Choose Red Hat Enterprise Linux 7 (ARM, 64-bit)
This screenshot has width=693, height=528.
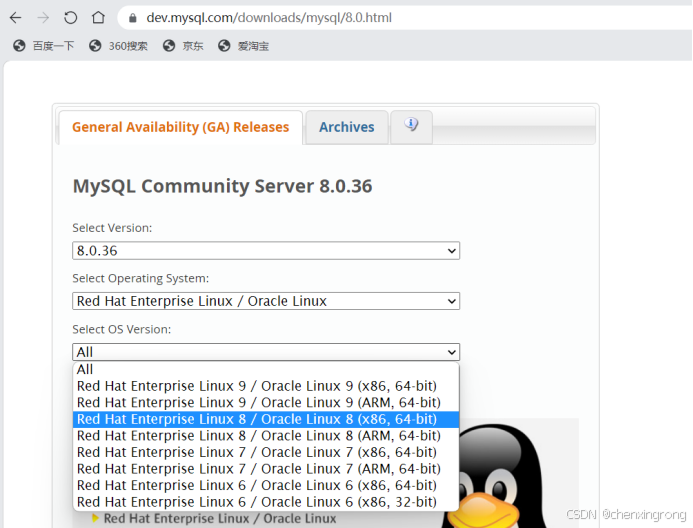[266, 469]
